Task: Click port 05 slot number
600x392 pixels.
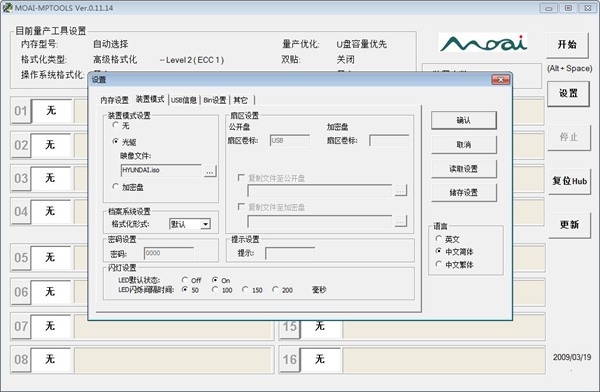Action: [21, 258]
